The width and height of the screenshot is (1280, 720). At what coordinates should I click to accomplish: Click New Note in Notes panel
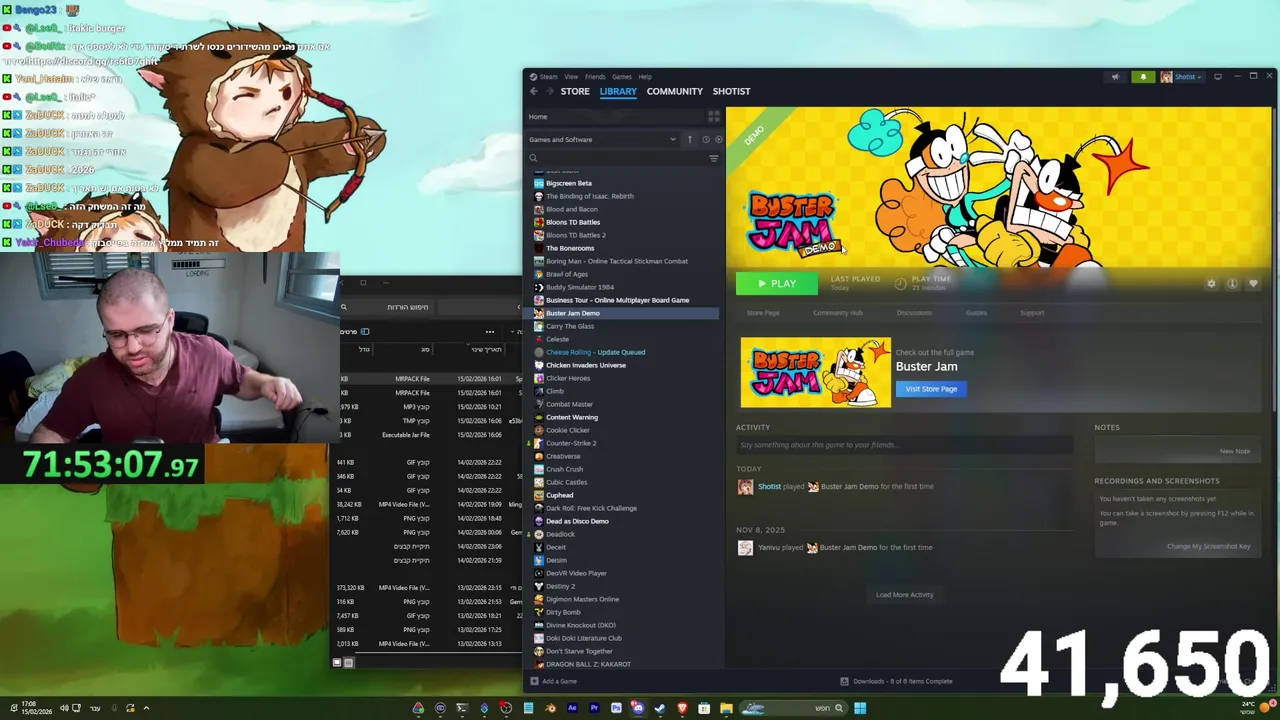click(1235, 451)
